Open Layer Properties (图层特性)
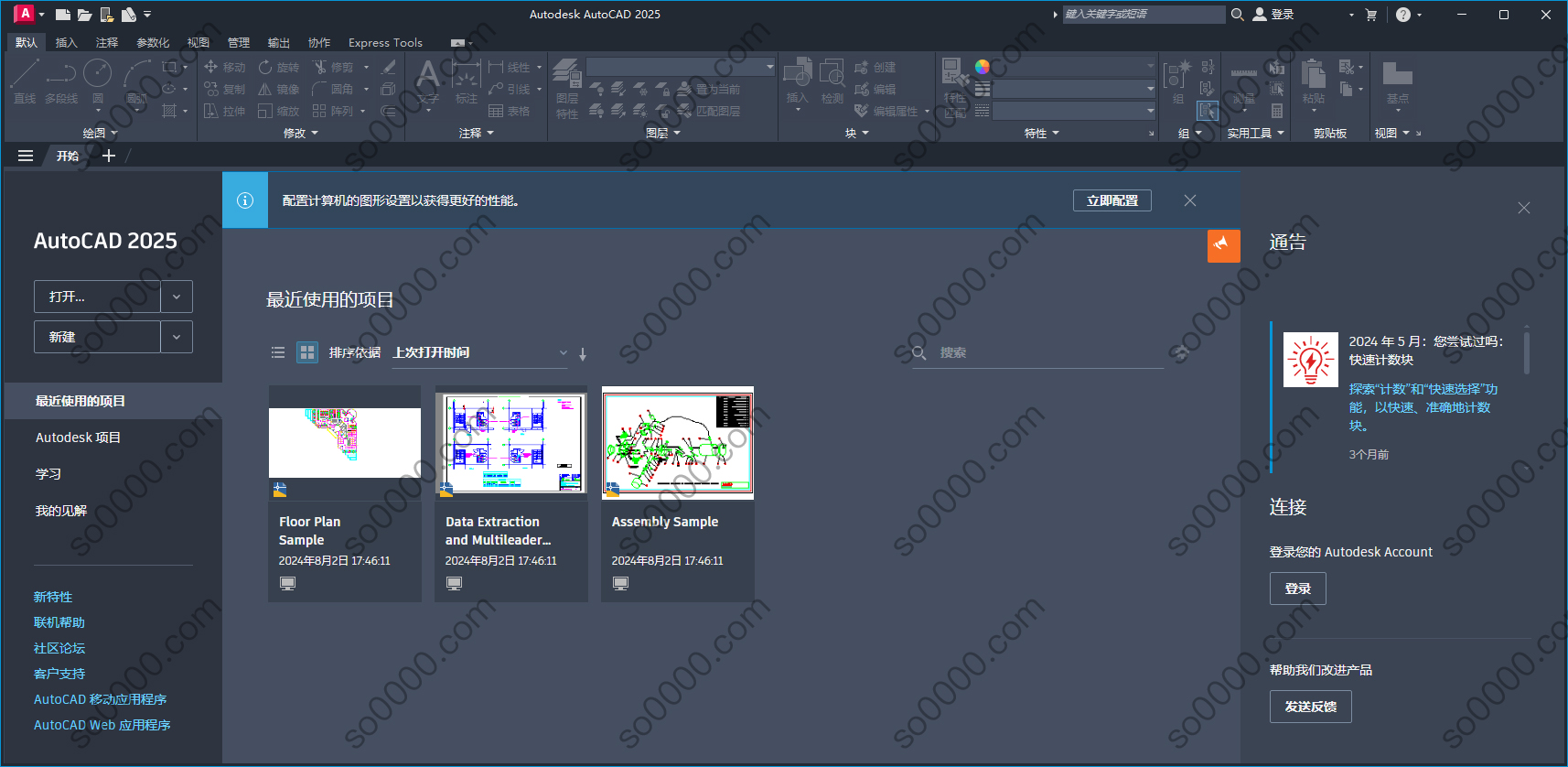The image size is (1568, 767). click(567, 88)
